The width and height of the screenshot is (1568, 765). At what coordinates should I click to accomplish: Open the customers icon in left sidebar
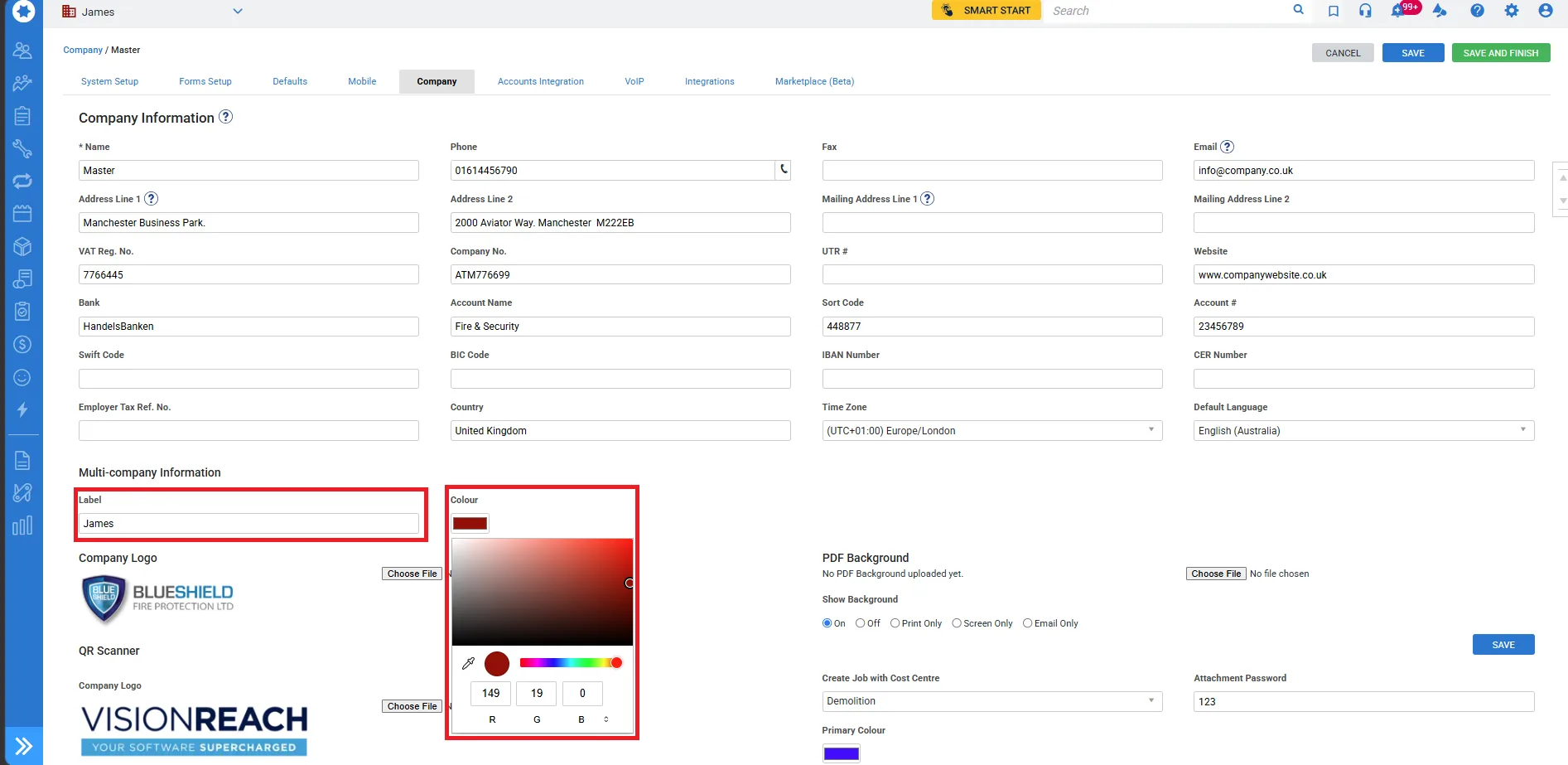pos(22,51)
